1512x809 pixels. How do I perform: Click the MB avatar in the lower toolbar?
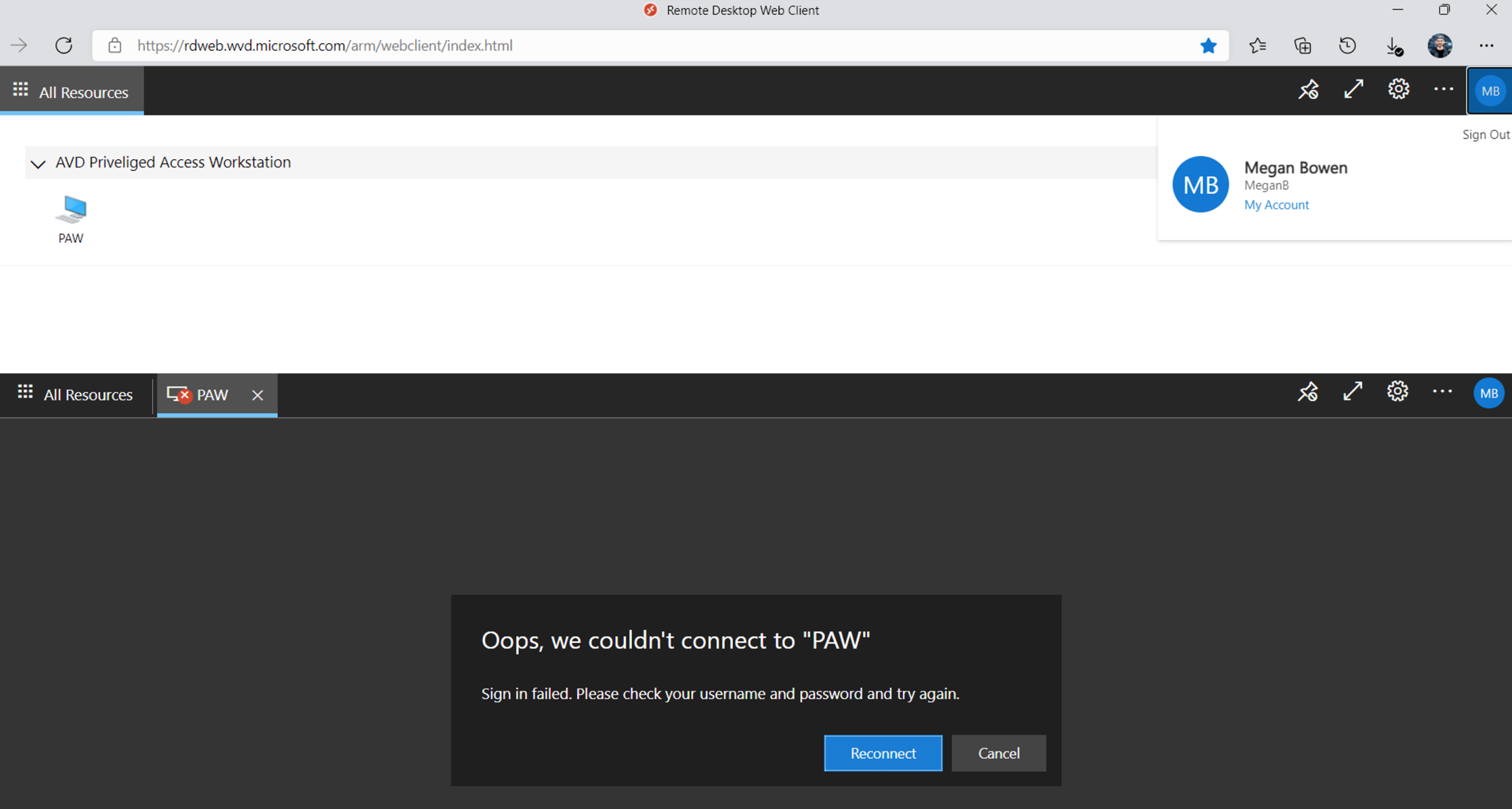pos(1488,394)
